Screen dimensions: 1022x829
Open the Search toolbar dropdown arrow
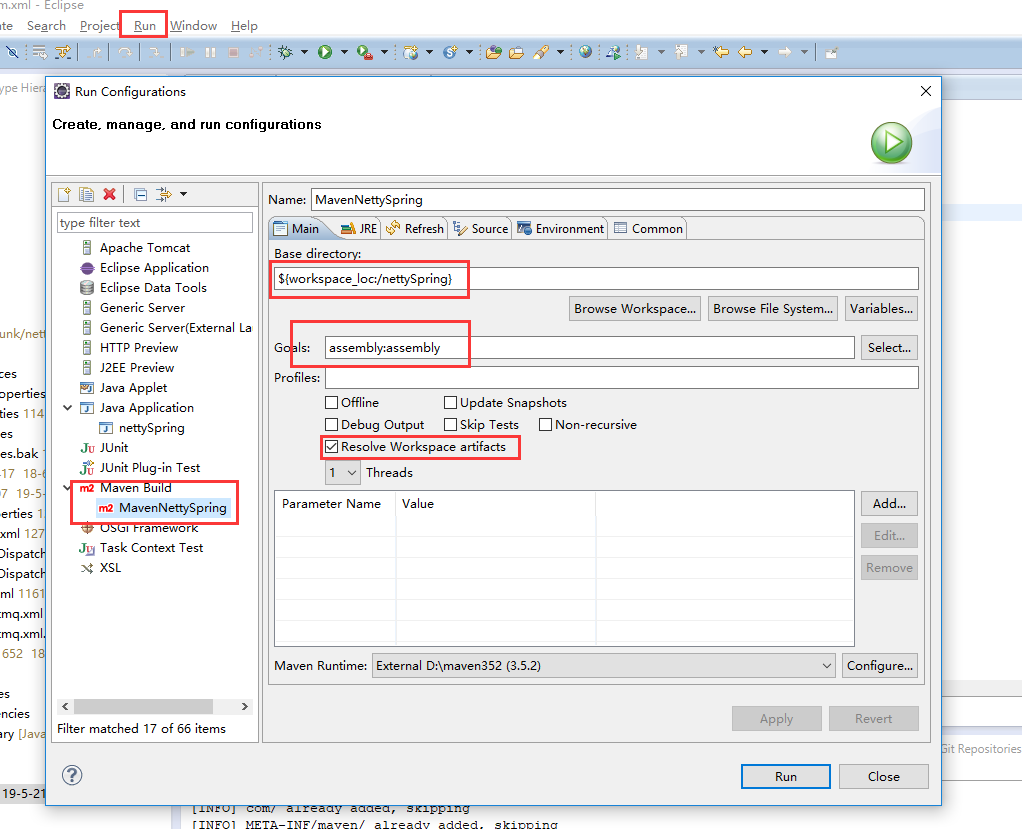[560, 52]
